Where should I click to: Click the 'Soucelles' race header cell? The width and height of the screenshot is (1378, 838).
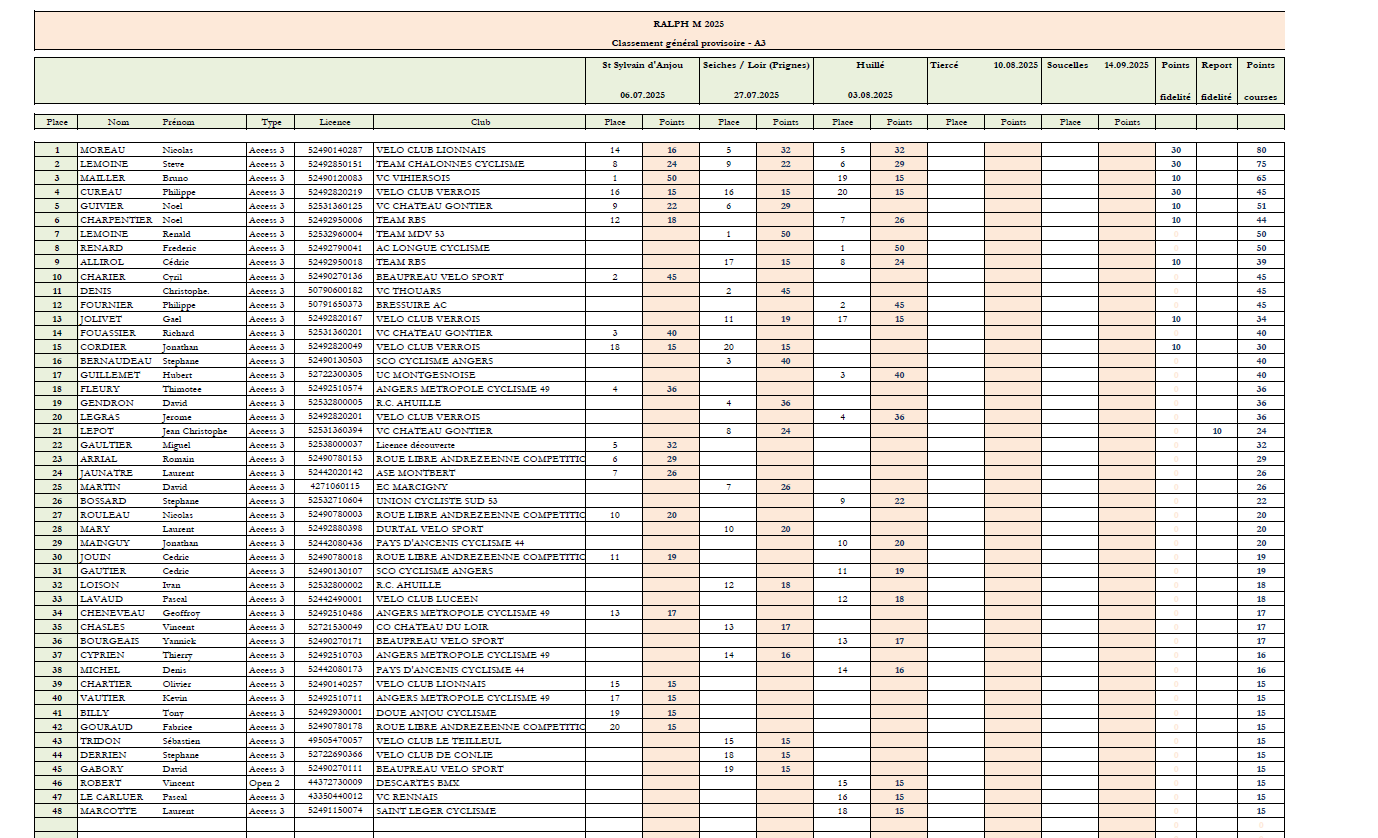point(1067,65)
